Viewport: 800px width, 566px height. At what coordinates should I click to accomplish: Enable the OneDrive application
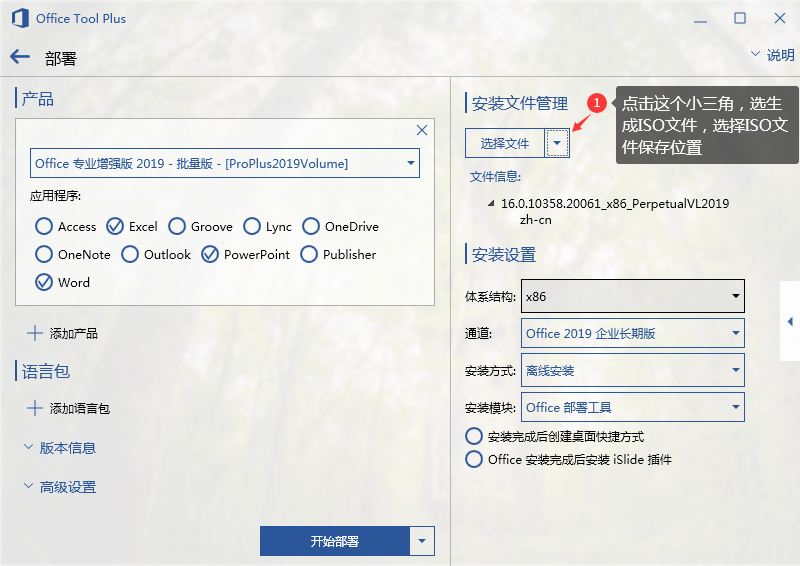(x=311, y=226)
